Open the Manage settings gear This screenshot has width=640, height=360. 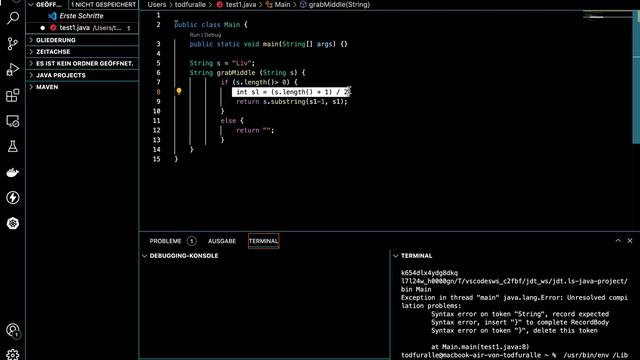[x=13, y=355]
